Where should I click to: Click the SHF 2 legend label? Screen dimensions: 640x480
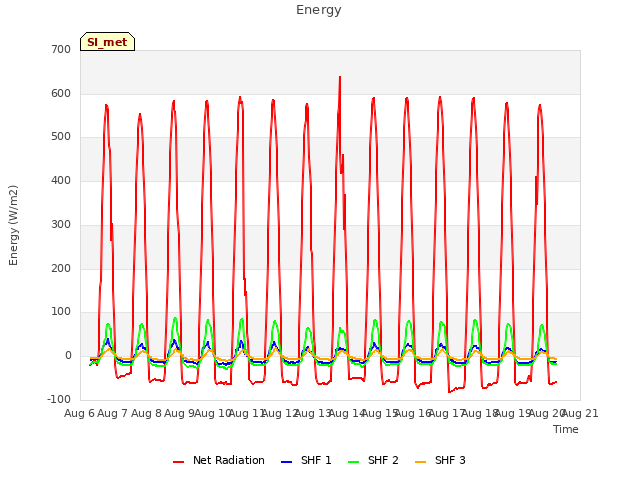(x=383, y=460)
